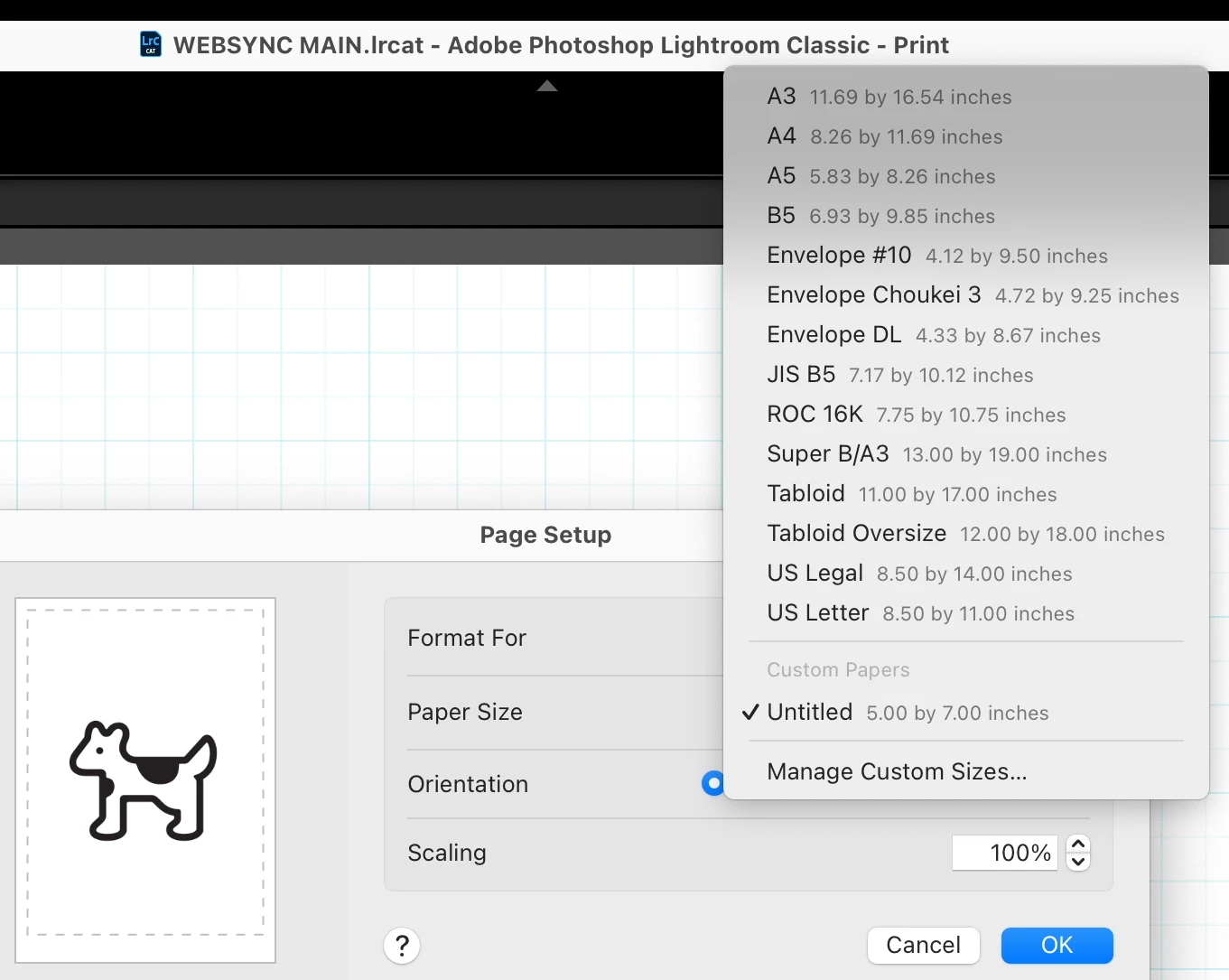Select A4 paper size
Screen dimensions: 1229x980
point(966,136)
